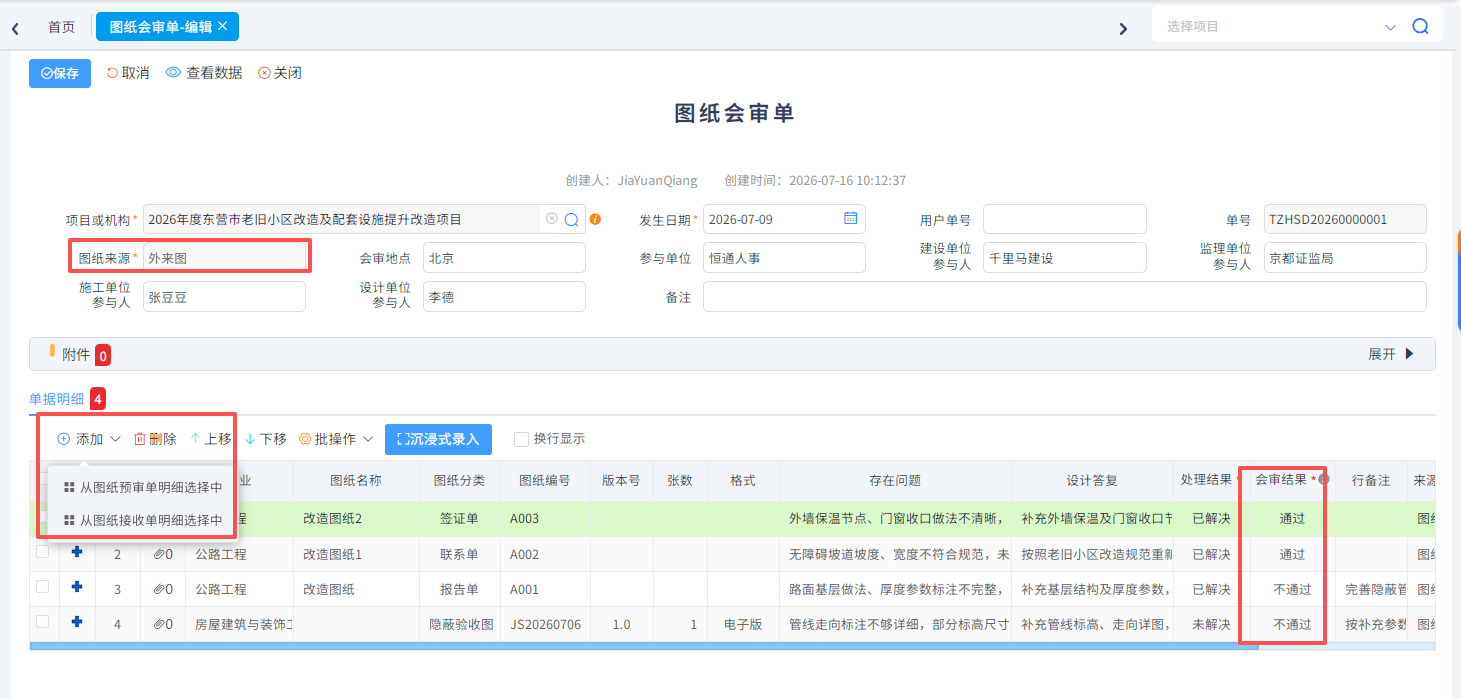Open the 添加 dropdown
The width and height of the screenshot is (1461, 699).
tap(89, 439)
